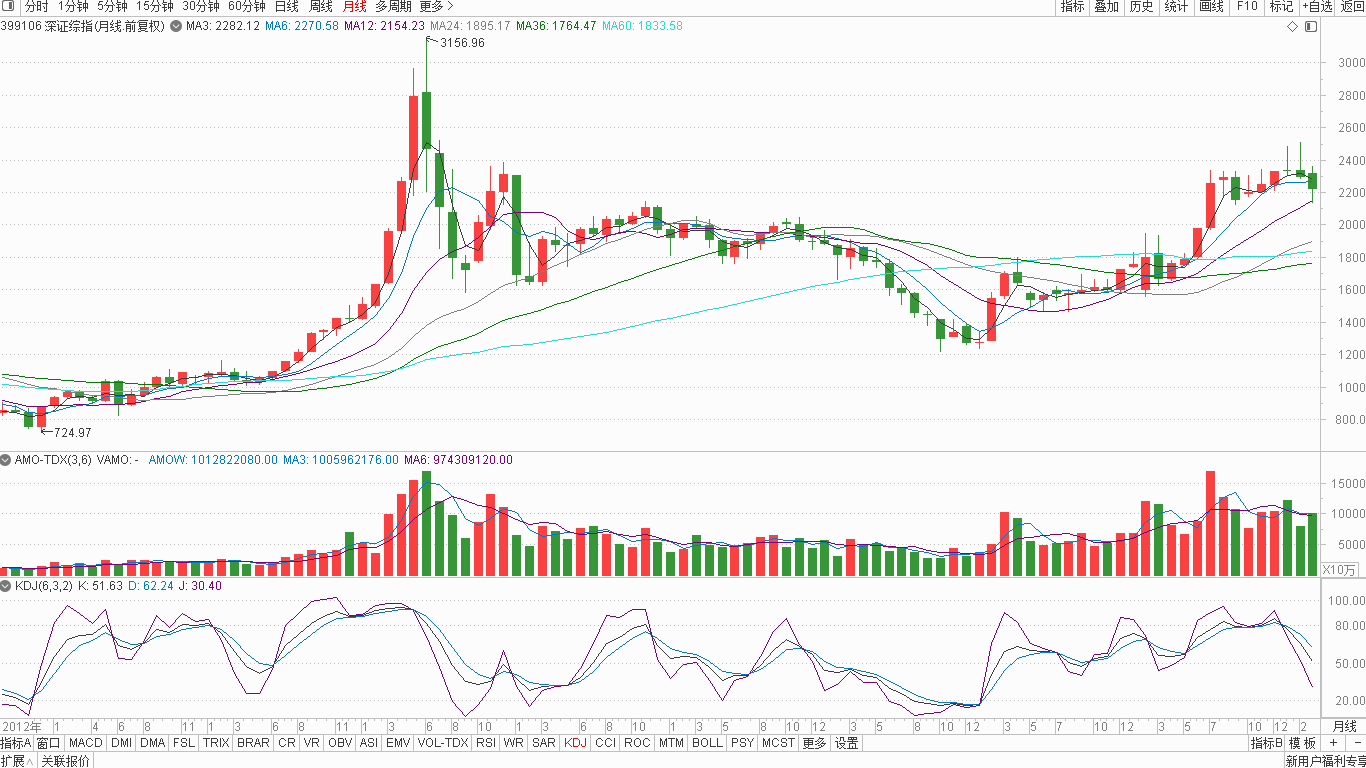The height and width of the screenshot is (768, 1366).
Task: Apply the DMI indicator
Action: [121, 743]
